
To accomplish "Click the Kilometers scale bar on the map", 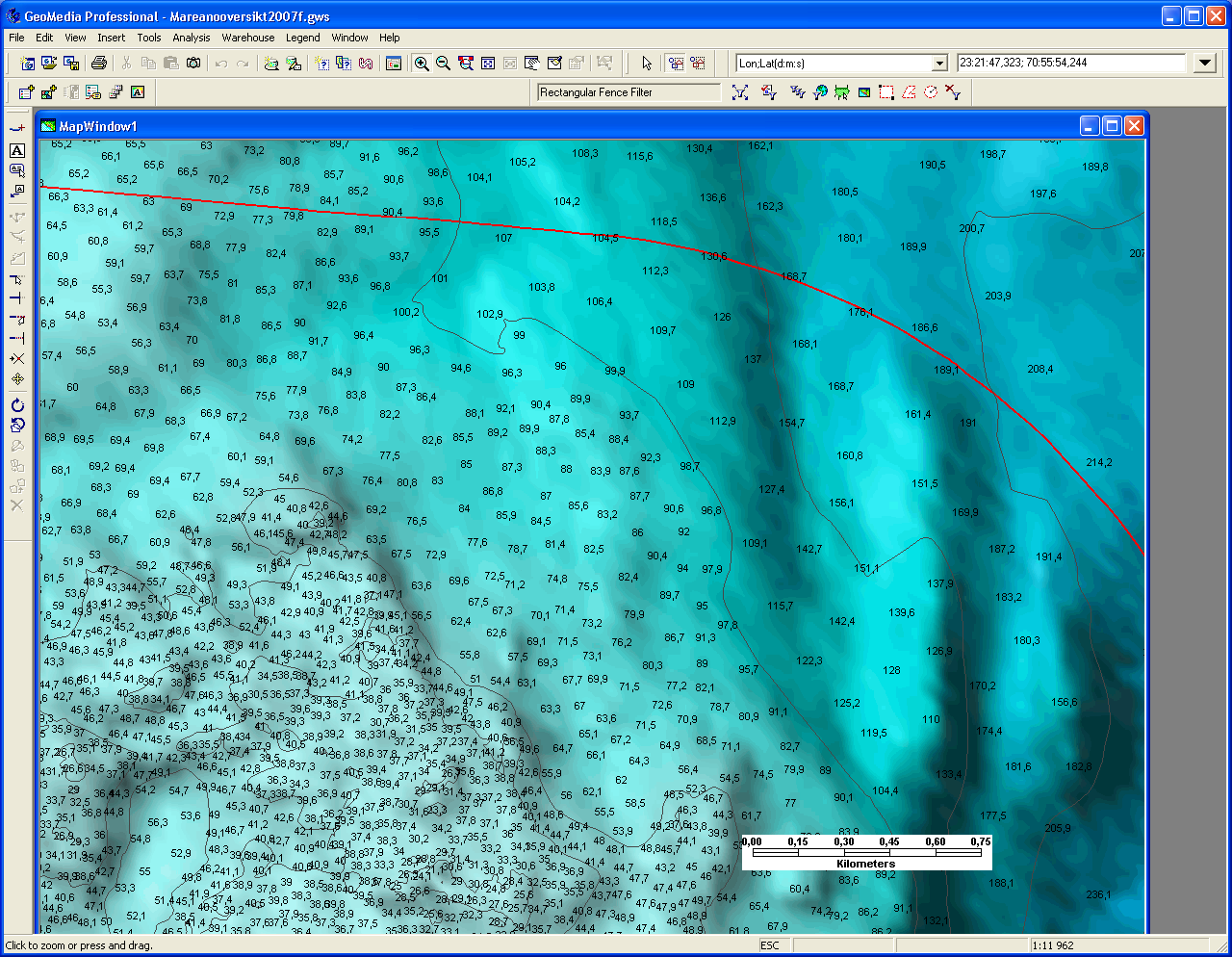I will (866, 852).
